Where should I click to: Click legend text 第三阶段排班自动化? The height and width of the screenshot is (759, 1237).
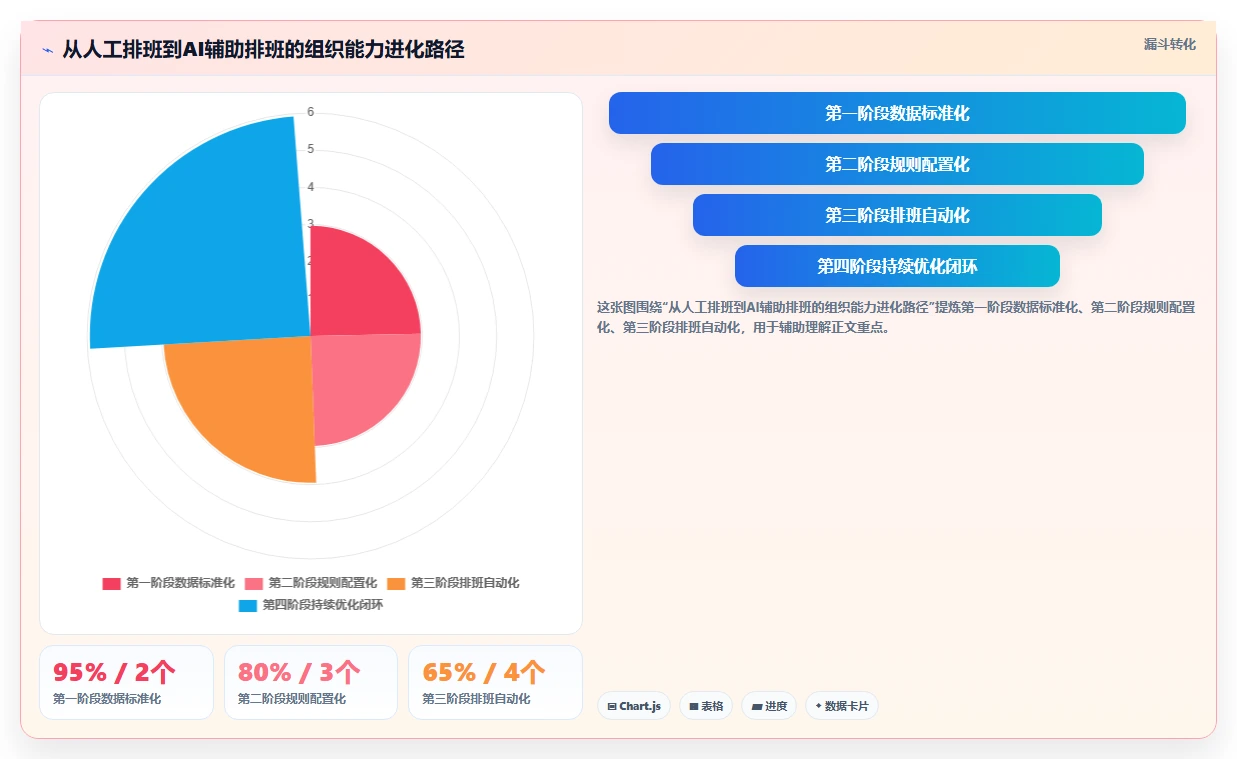pyautogui.click(x=465, y=583)
